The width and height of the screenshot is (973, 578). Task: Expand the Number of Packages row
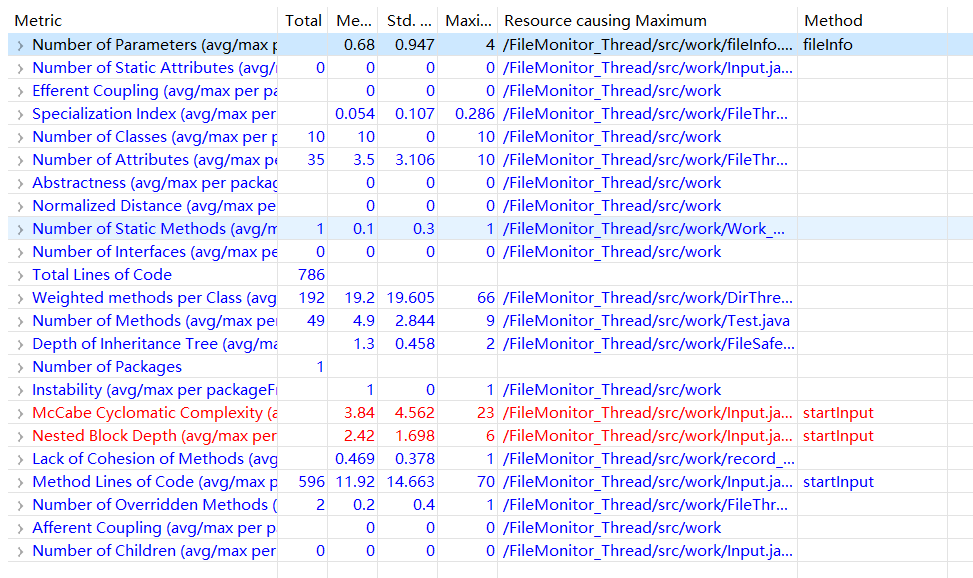(20, 367)
